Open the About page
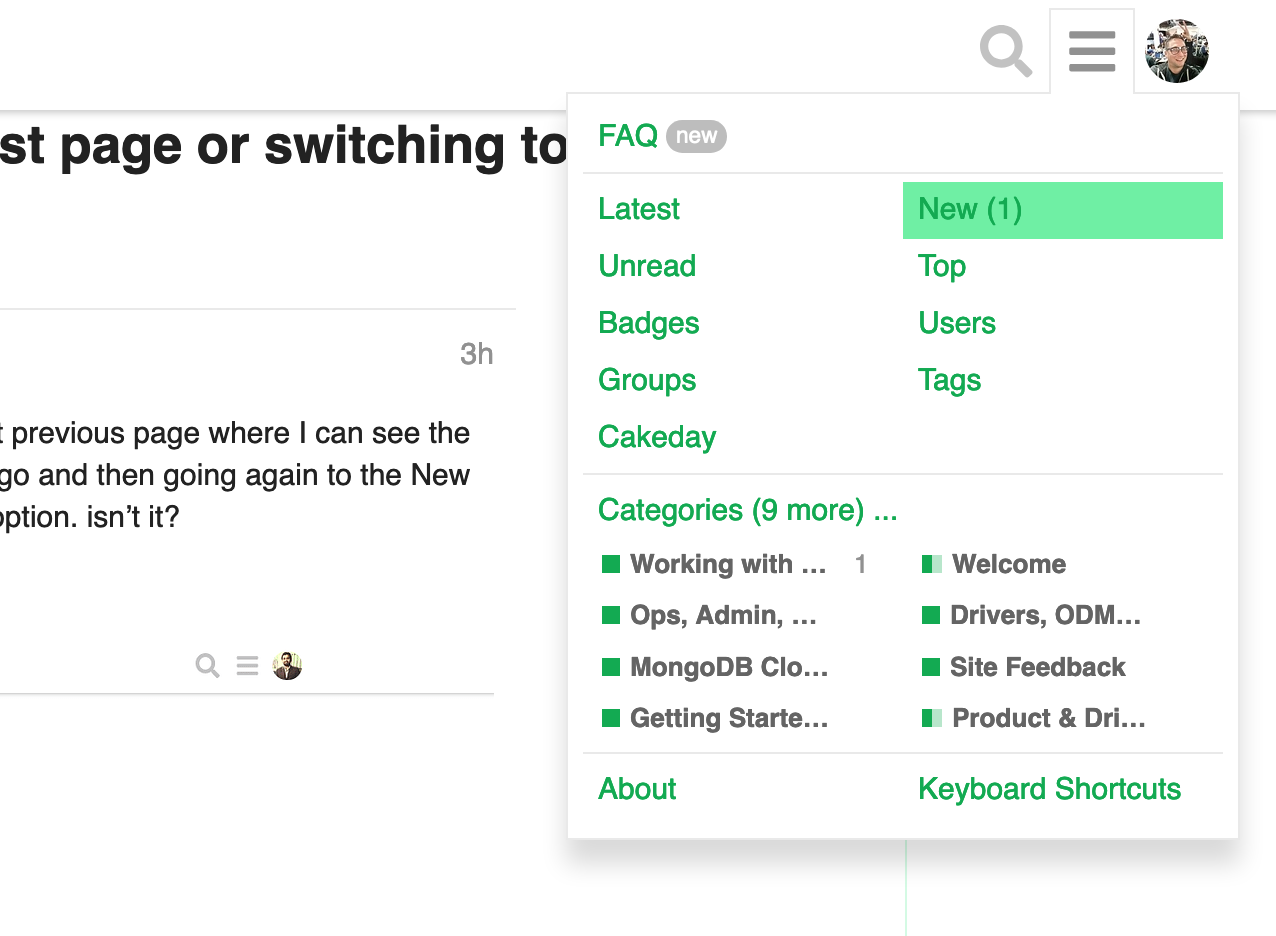Screen dimensions: 1276x936 (x=637, y=789)
